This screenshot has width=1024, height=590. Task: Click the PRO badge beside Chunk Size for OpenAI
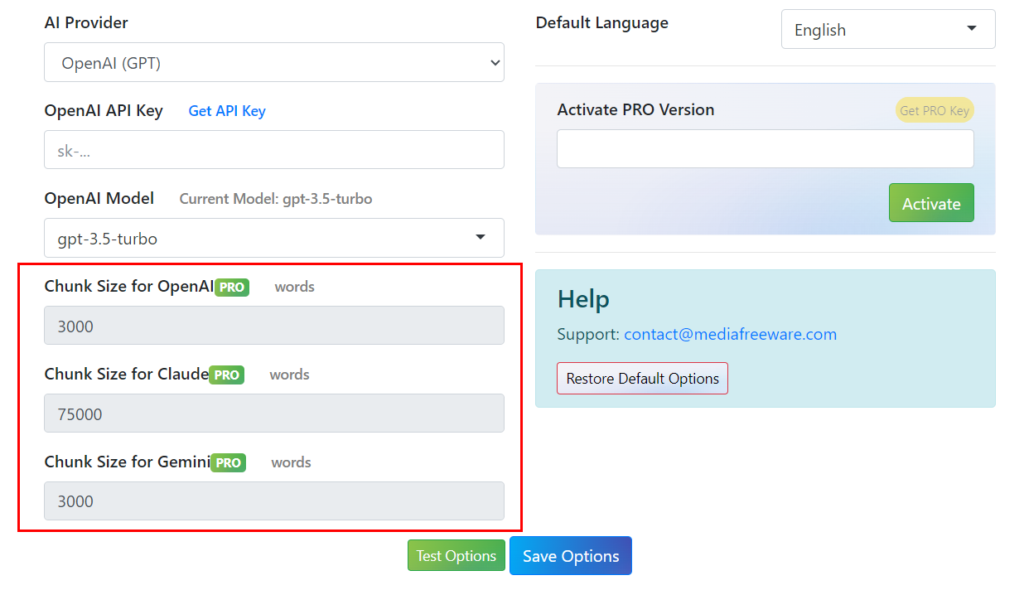(x=232, y=287)
